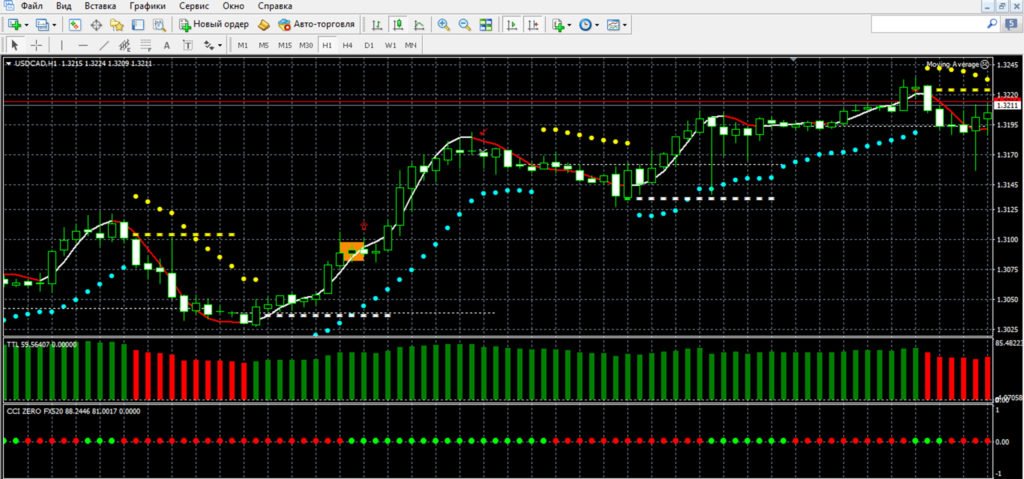The height and width of the screenshot is (479, 1024).
Task: Click the 1.3211 current price label
Action: (x=1008, y=105)
